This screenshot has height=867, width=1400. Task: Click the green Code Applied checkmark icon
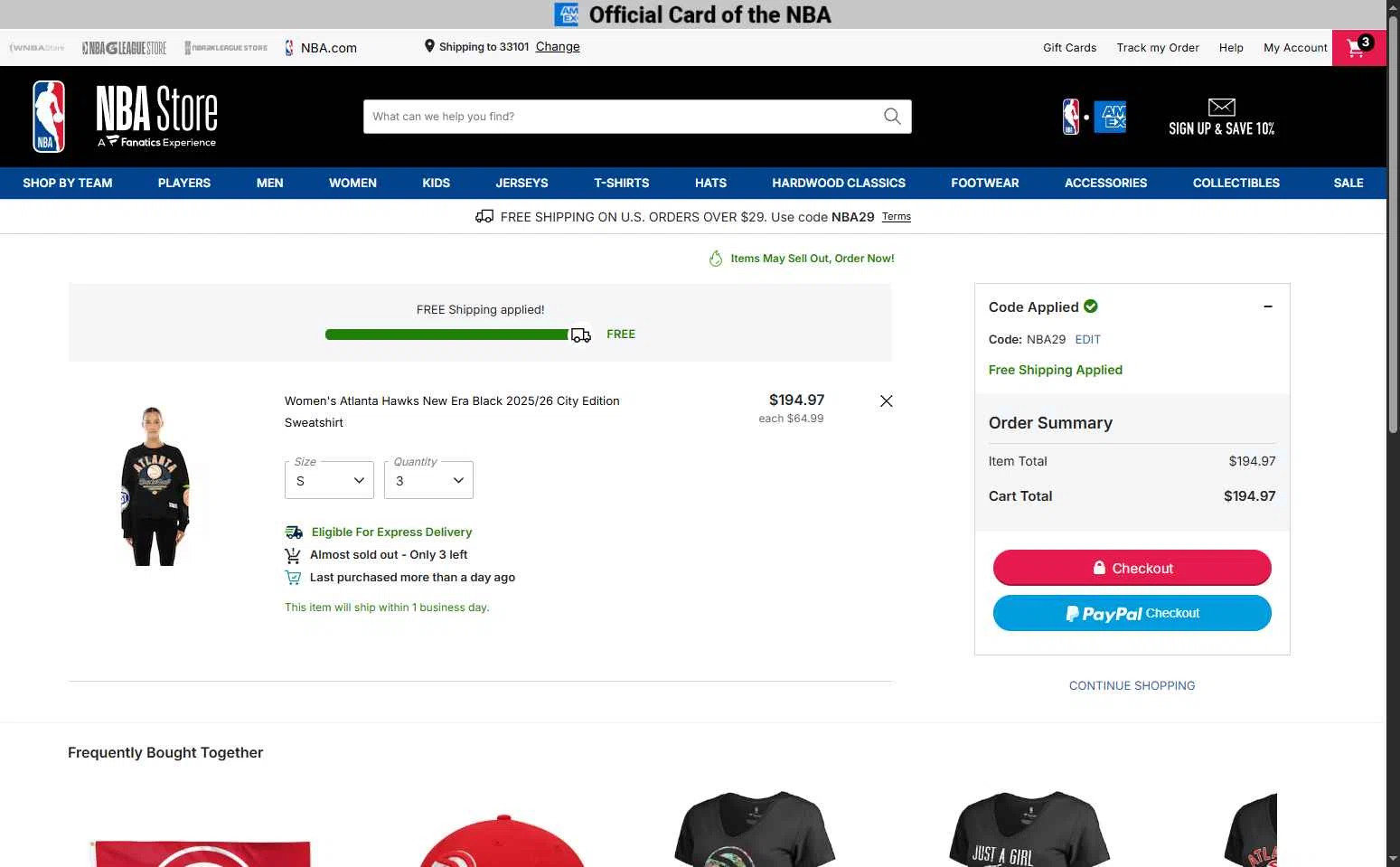pyautogui.click(x=1091, y=306)
